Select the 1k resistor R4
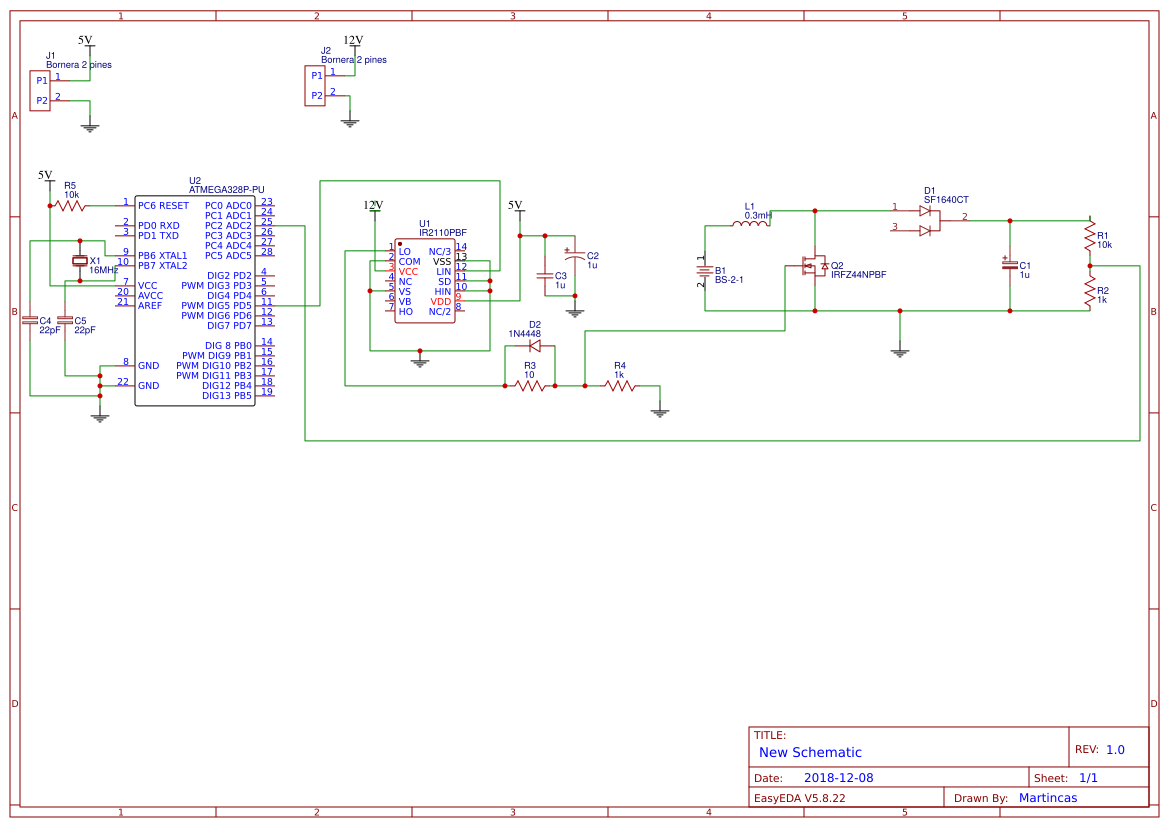Viewport: 1169px width, 827px height. [622, 385]
